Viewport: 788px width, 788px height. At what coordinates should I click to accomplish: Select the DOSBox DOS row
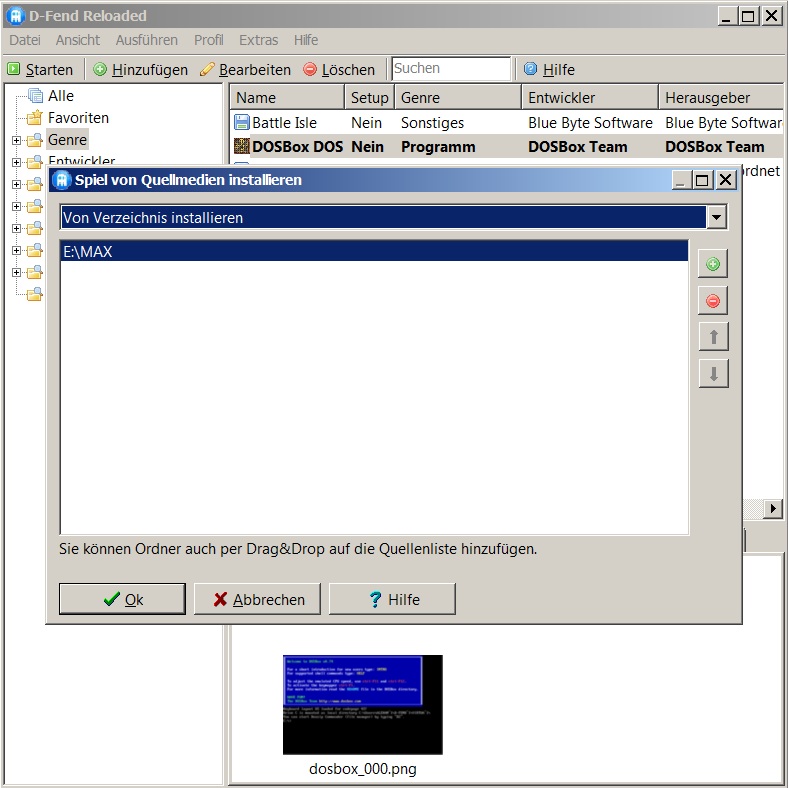(x=507, y=146)
